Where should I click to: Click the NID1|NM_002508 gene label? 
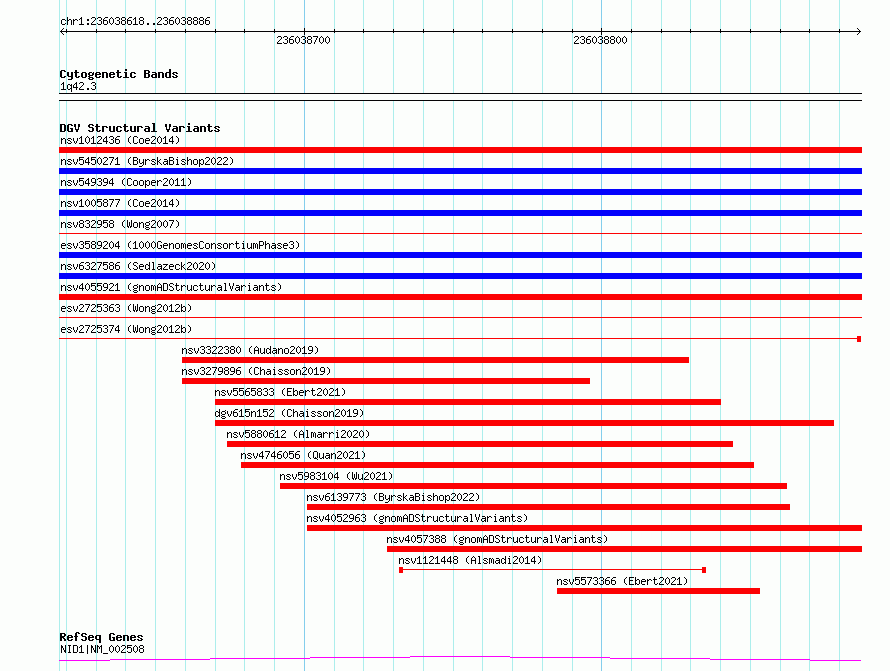click(x=102, y=649)
